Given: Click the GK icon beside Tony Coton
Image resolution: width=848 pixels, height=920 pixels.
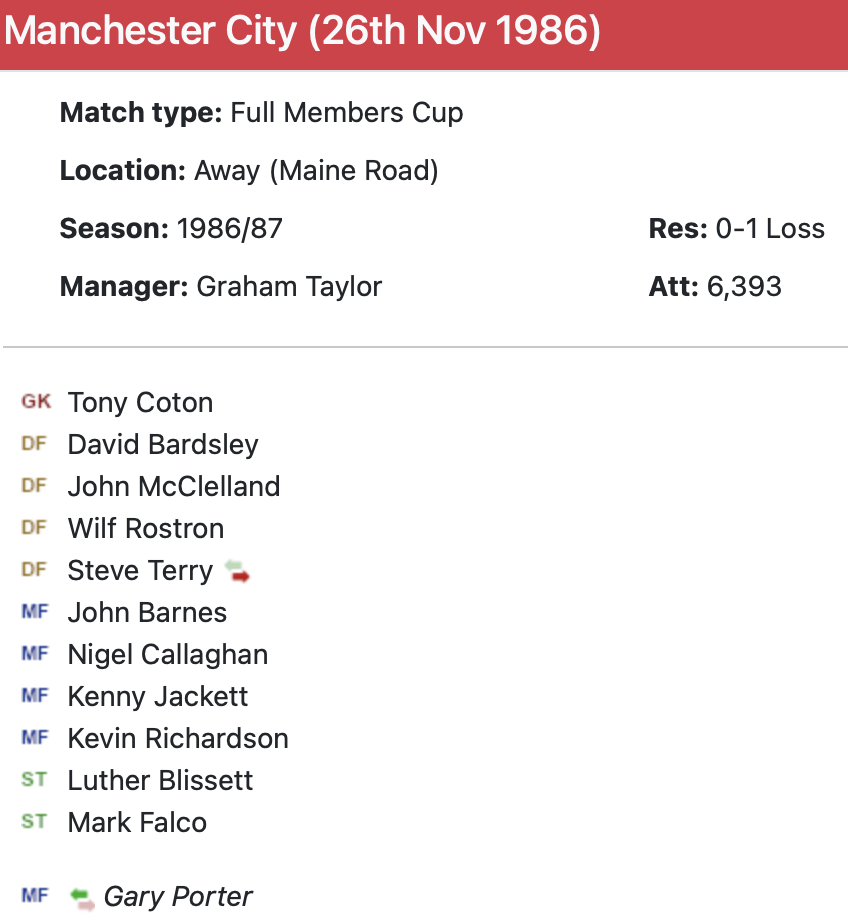Looking at the screenshot, I should [36, 402].
